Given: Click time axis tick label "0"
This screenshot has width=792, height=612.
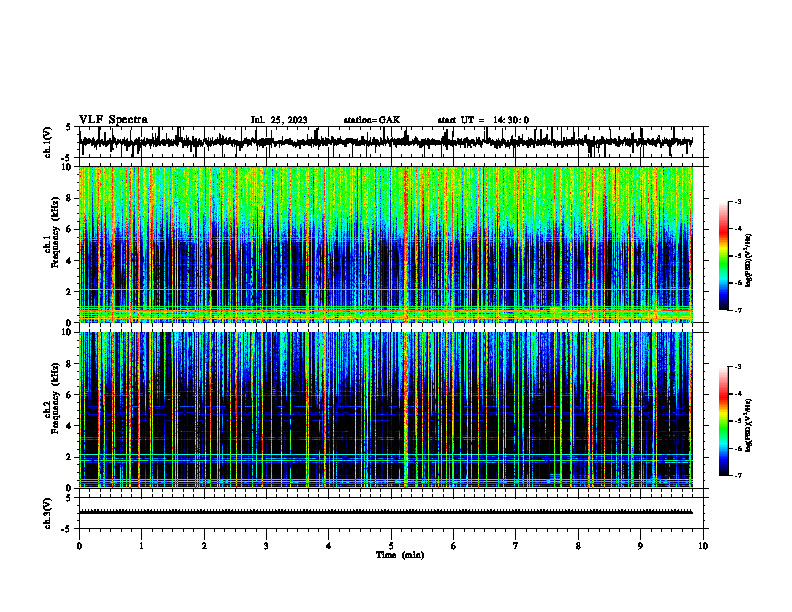Looking at the screenshot, I should (79, 546).
